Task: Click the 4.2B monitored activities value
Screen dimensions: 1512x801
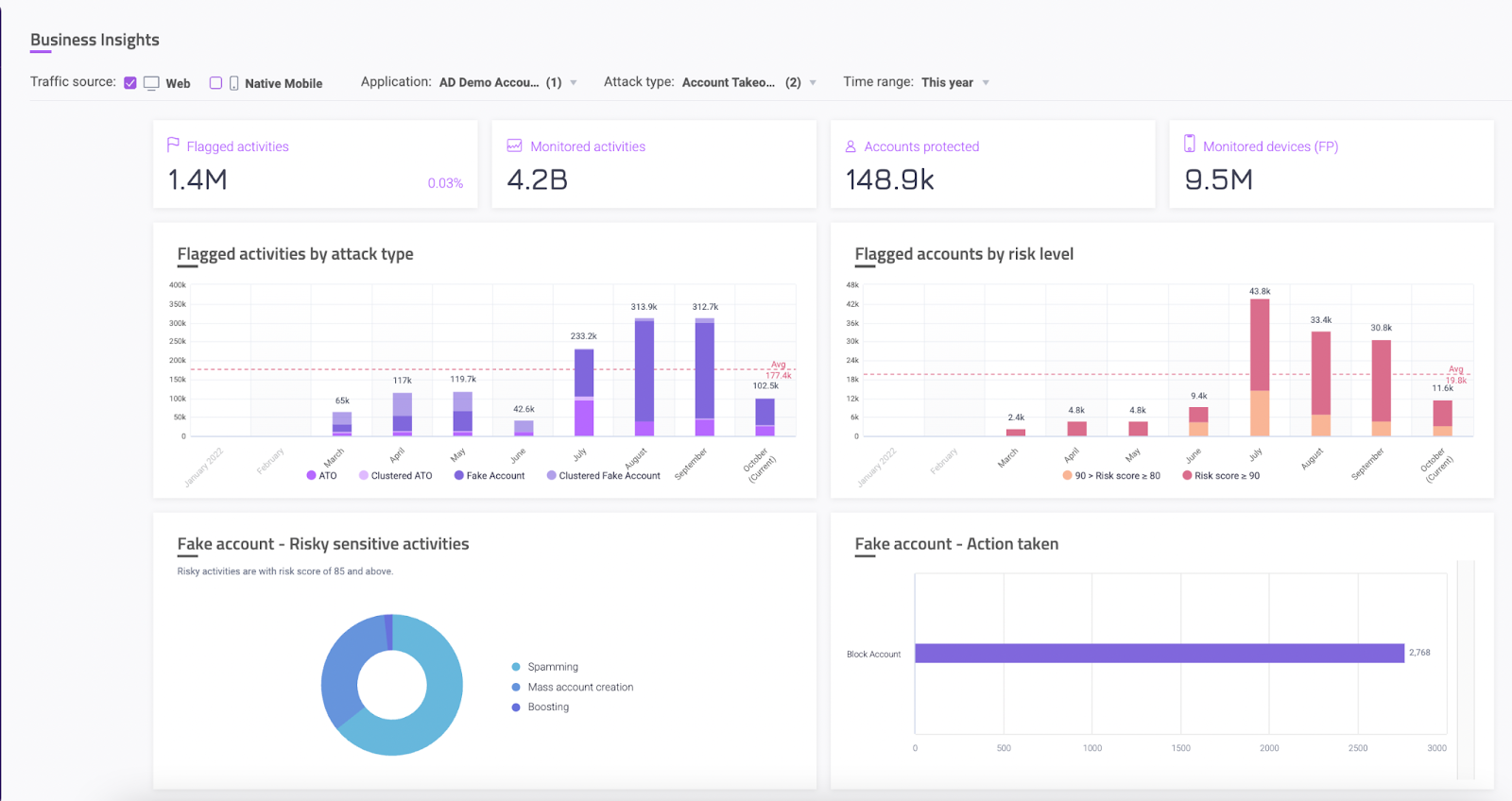Action: point(538,179)
